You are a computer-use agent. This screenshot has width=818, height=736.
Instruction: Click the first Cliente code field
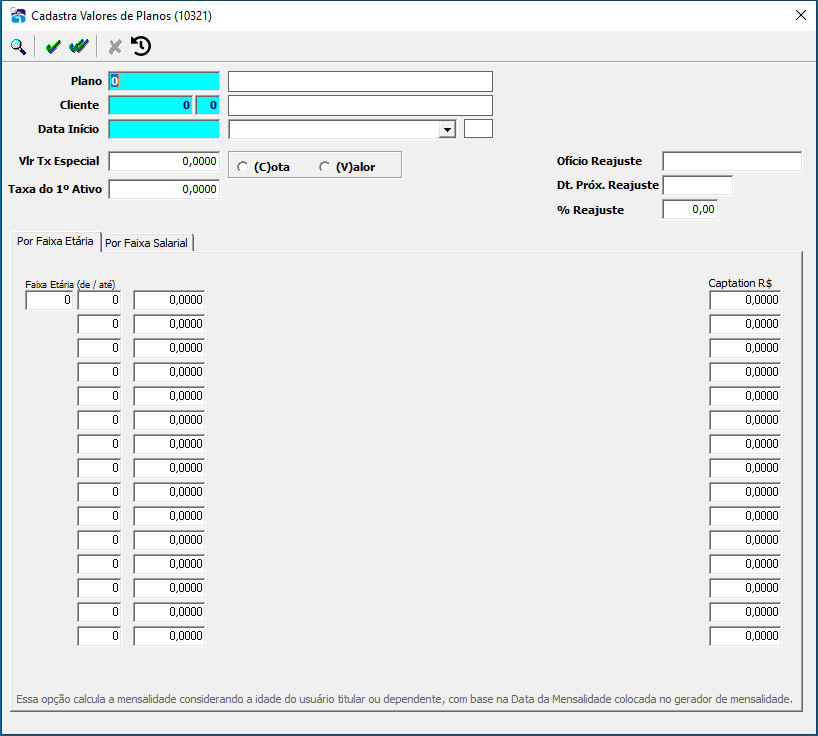pos(151,105)
